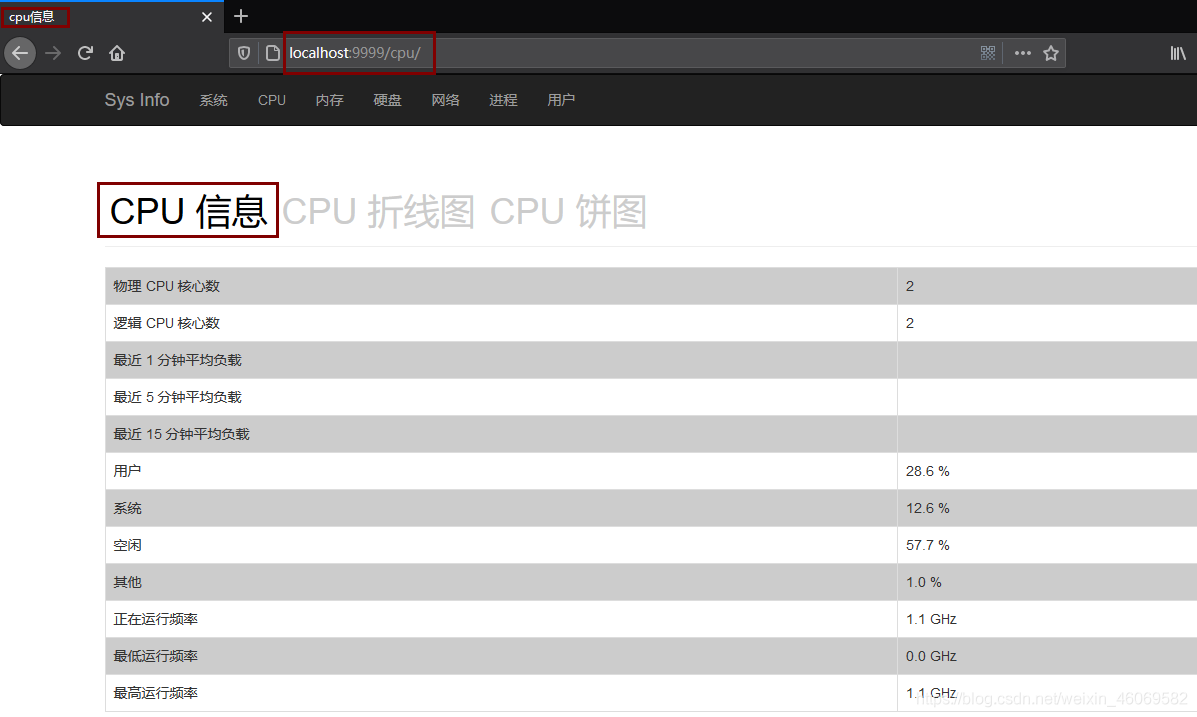
Task: Open the browser home page icon
Action: click(117, 53)
